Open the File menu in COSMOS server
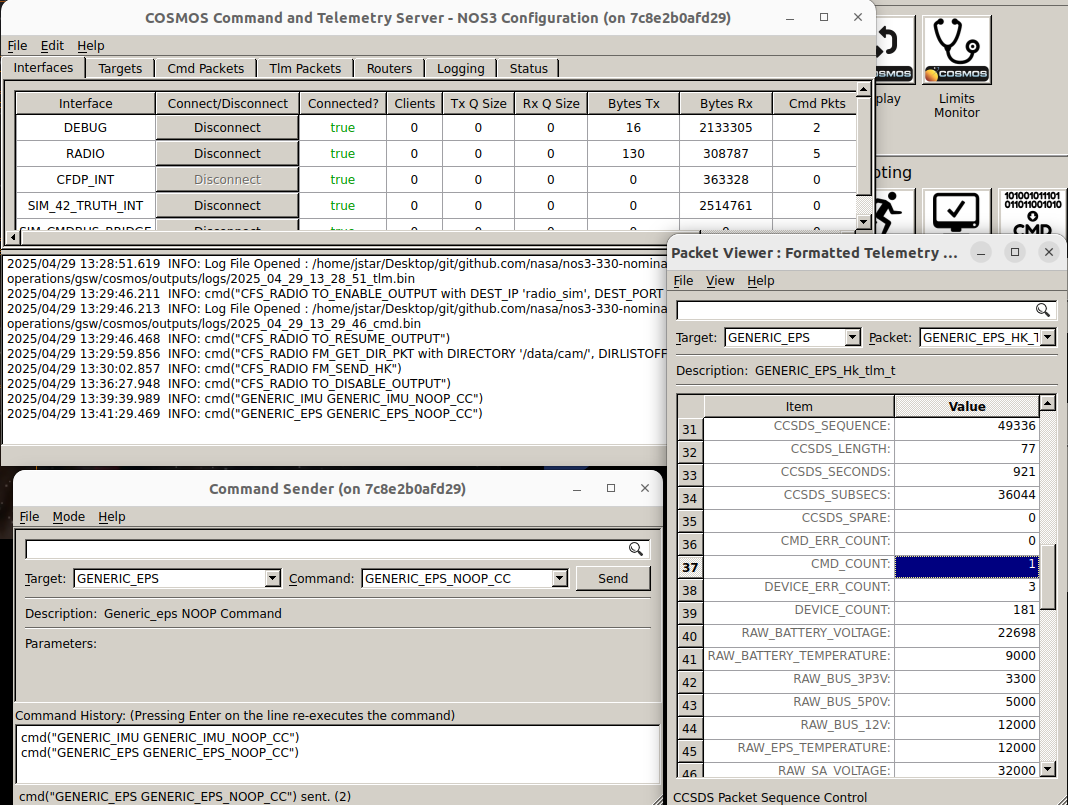The image size is (1068, 805). 17,46
